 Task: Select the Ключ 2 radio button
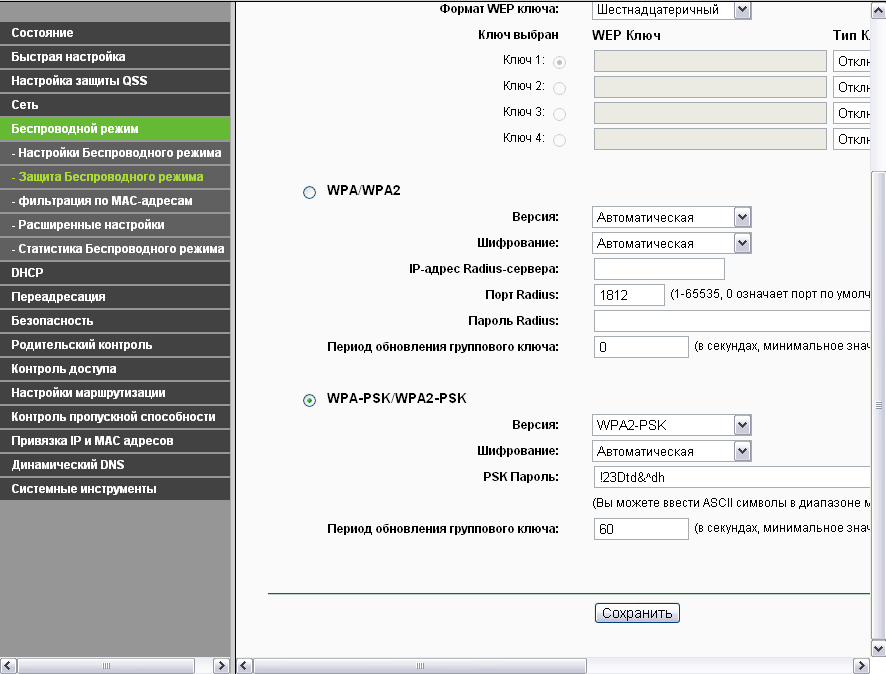click(559, 88)
